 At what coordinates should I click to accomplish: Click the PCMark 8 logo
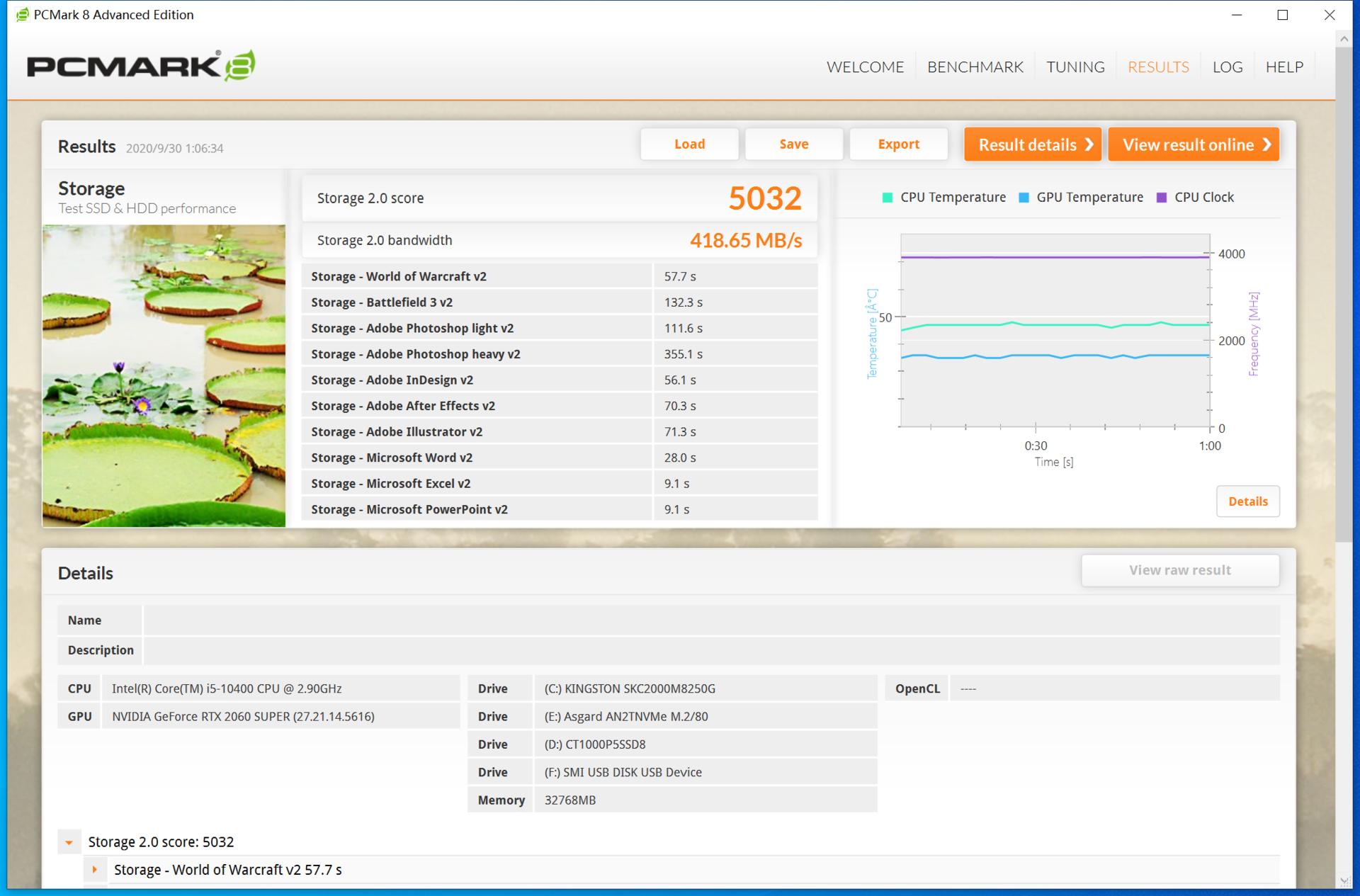141,66
